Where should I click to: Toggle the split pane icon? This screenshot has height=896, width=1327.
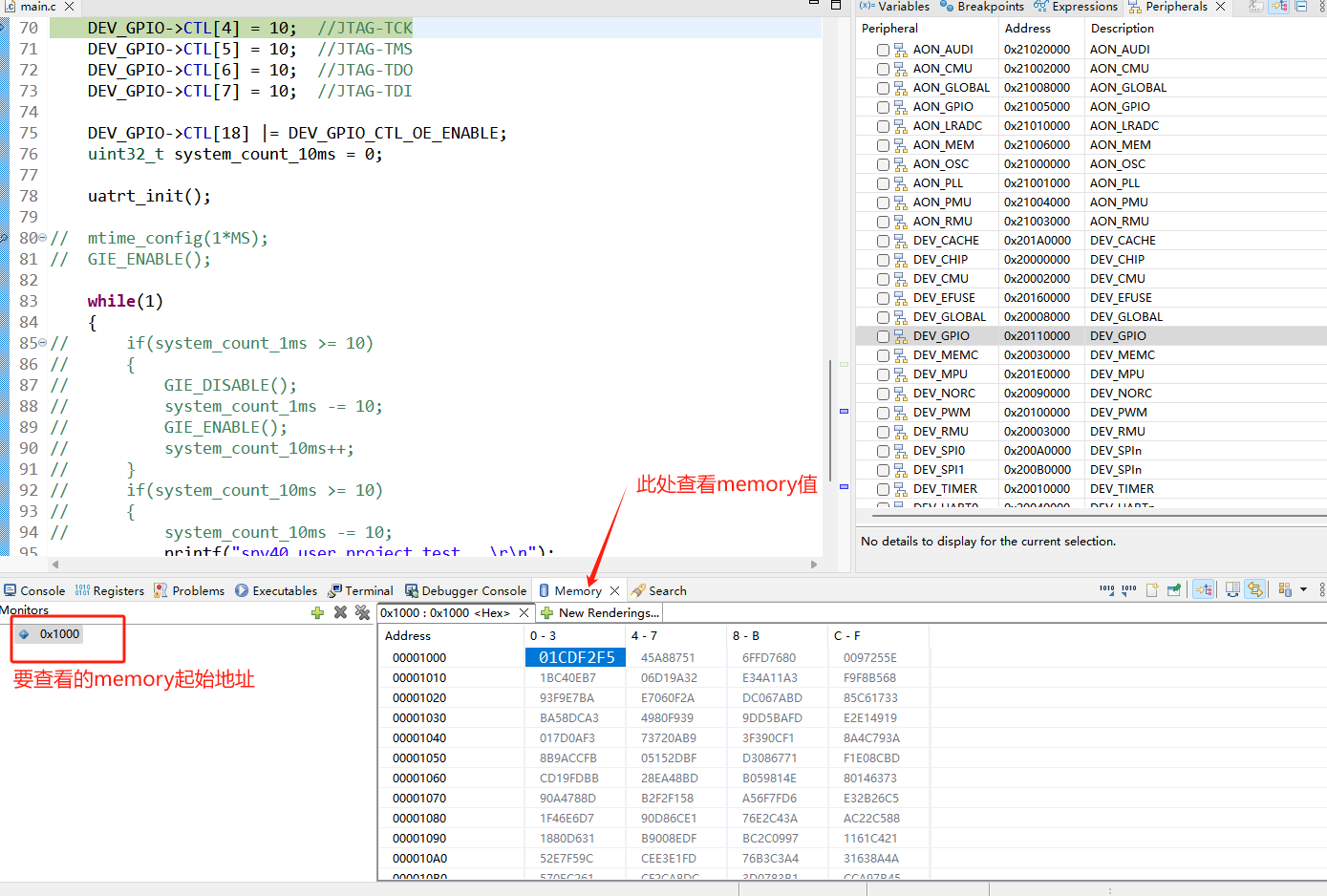point(1232,590)
